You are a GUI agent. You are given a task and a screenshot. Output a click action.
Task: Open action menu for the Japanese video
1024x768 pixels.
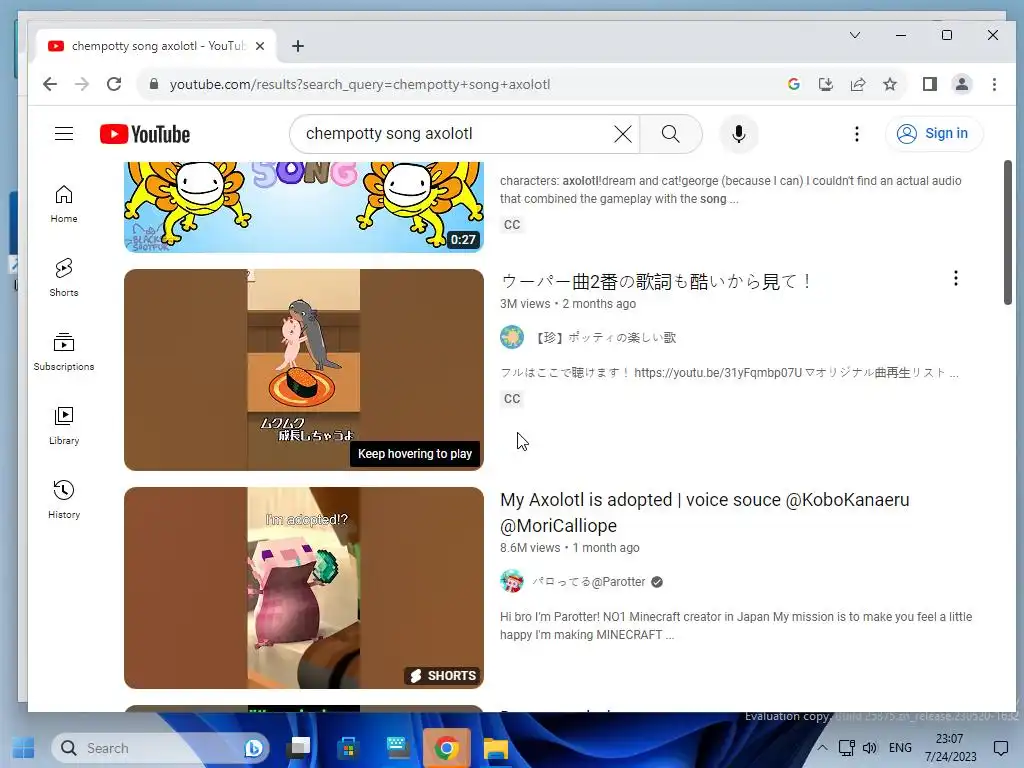[955, 279]
